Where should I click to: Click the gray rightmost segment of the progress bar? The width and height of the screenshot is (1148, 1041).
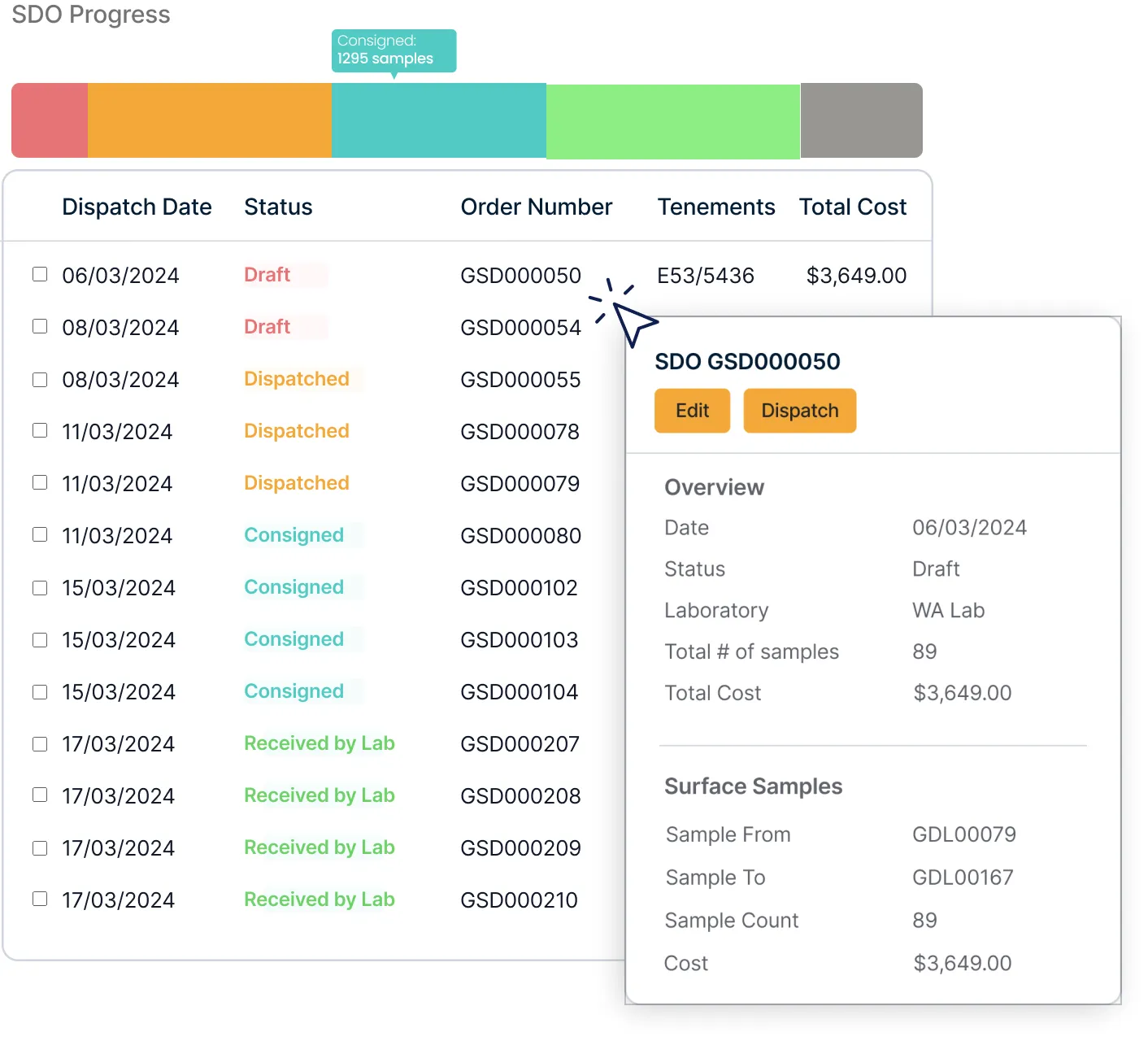coord(861,120)
